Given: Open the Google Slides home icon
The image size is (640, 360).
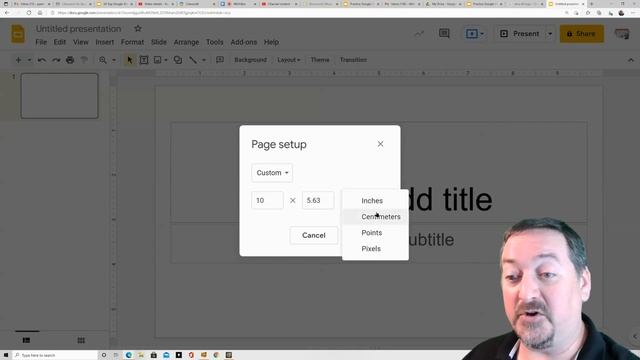Looking at the screenshot, I should pos(18,34).
